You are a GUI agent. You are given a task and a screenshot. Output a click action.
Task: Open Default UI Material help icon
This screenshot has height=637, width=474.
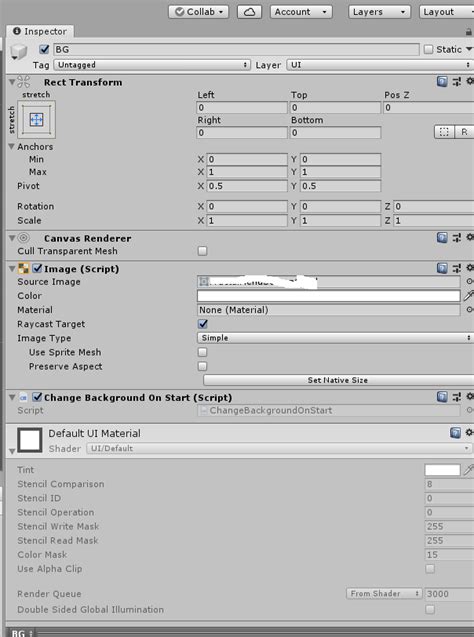(x=455, y=433)
